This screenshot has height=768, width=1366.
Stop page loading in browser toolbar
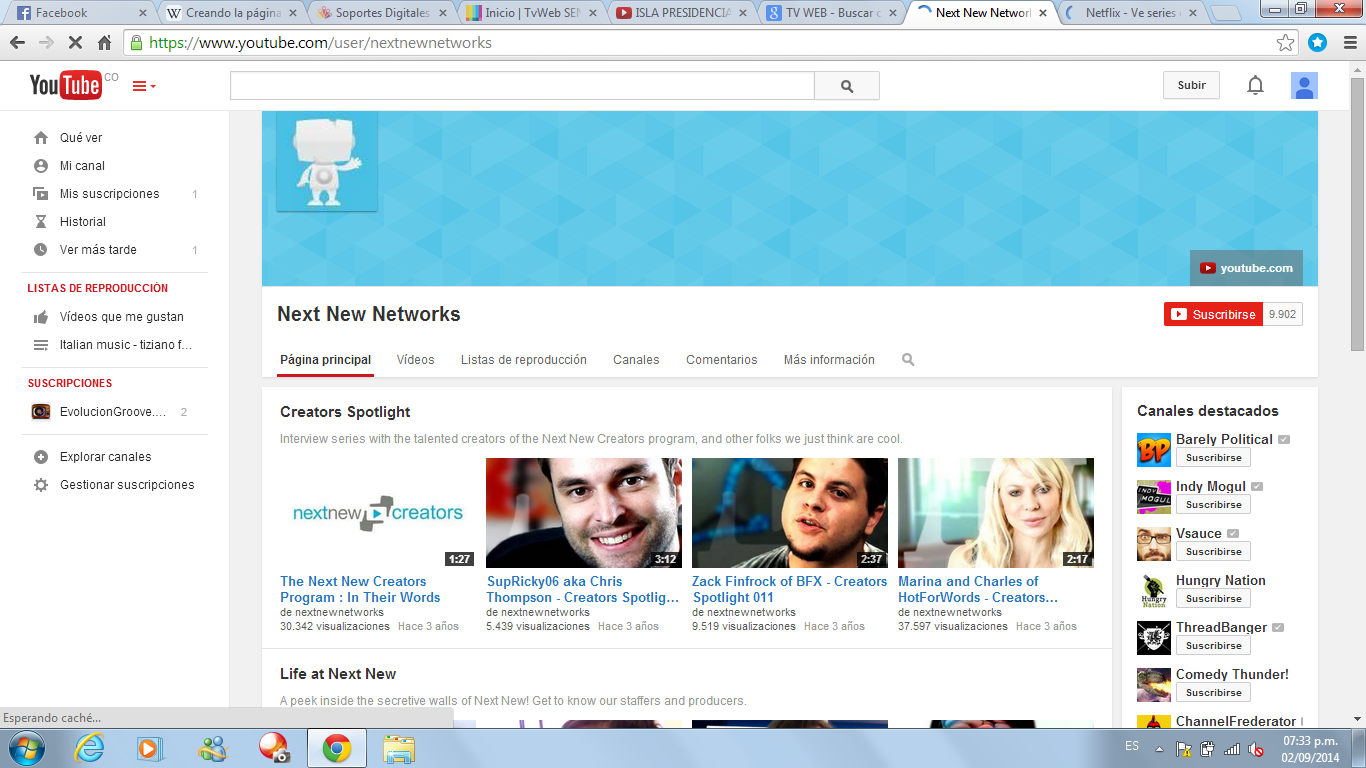75,43
